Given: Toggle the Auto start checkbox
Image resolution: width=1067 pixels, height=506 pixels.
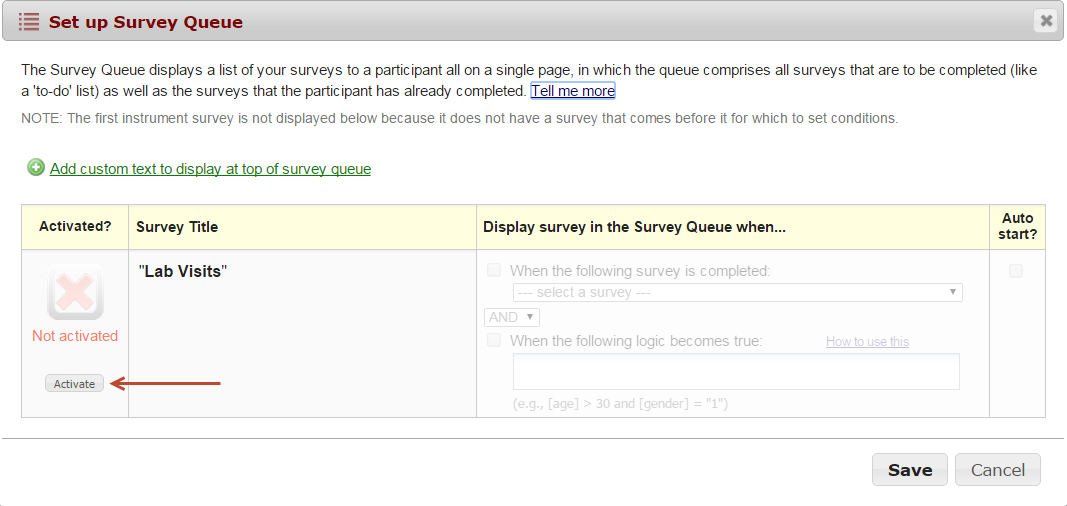Looking at the screenshot, I should point(1016,271).
